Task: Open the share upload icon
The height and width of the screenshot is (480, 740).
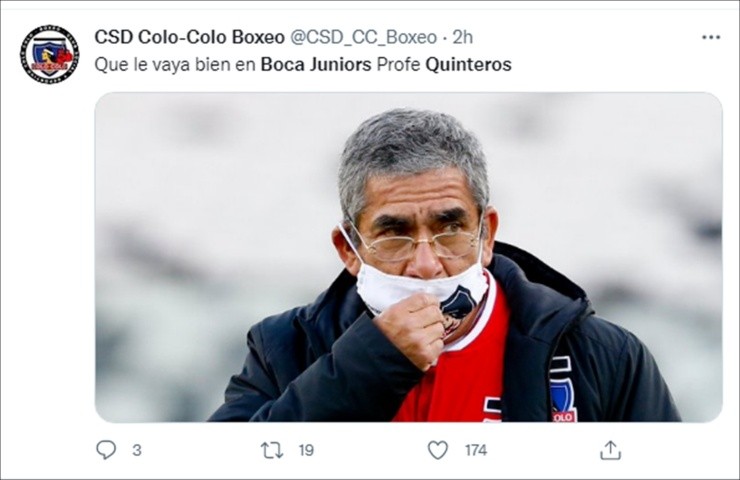Action: point(610,450)
